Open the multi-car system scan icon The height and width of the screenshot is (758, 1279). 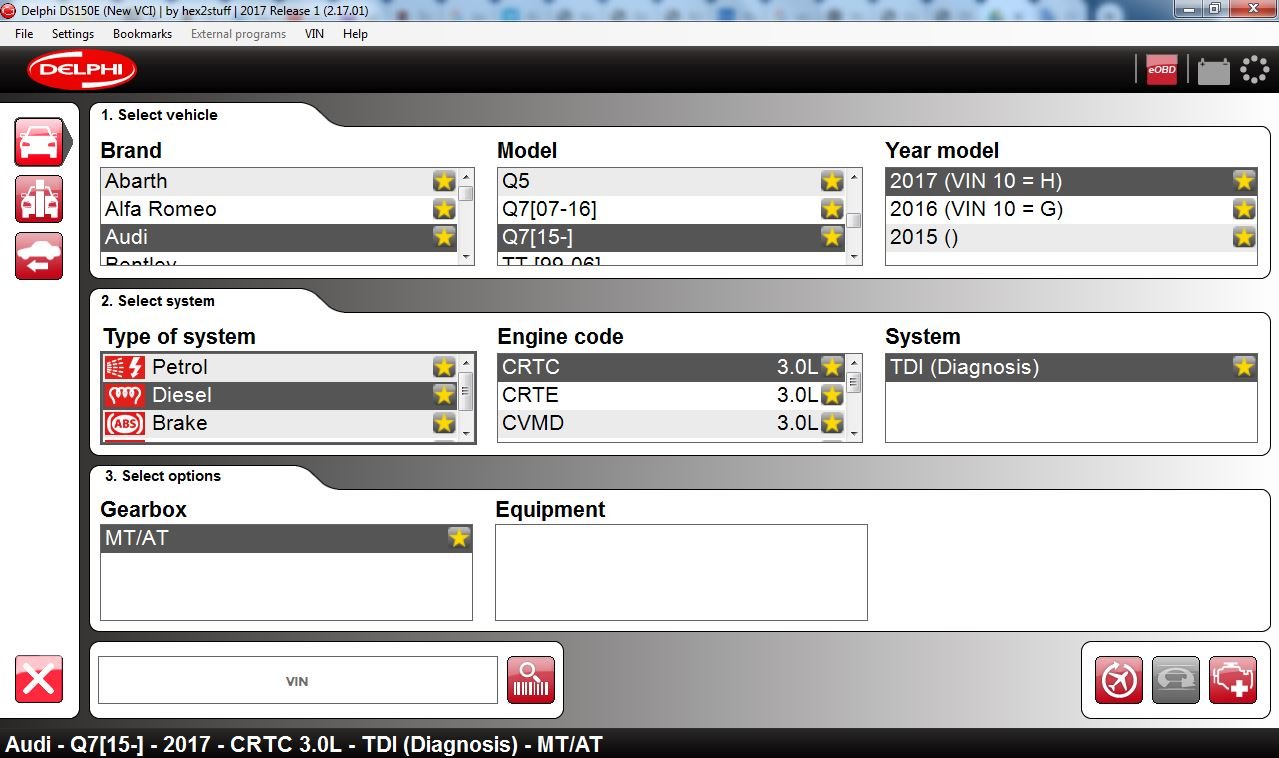(39, 199)
